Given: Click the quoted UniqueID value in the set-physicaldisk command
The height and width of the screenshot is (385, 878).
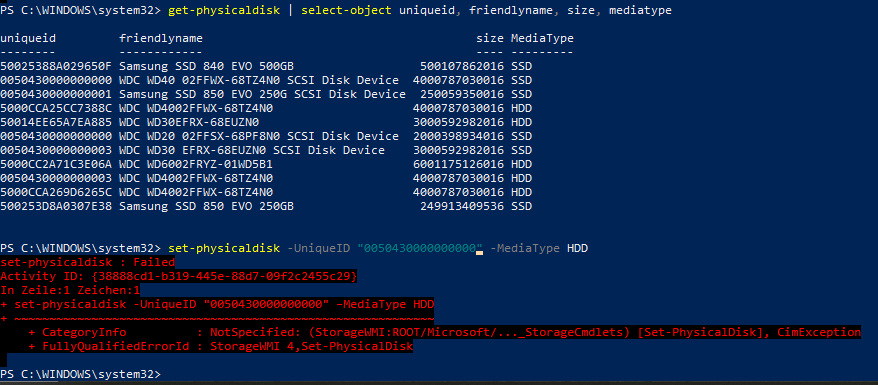Looking at the screenshot, I should pos(420,248).
